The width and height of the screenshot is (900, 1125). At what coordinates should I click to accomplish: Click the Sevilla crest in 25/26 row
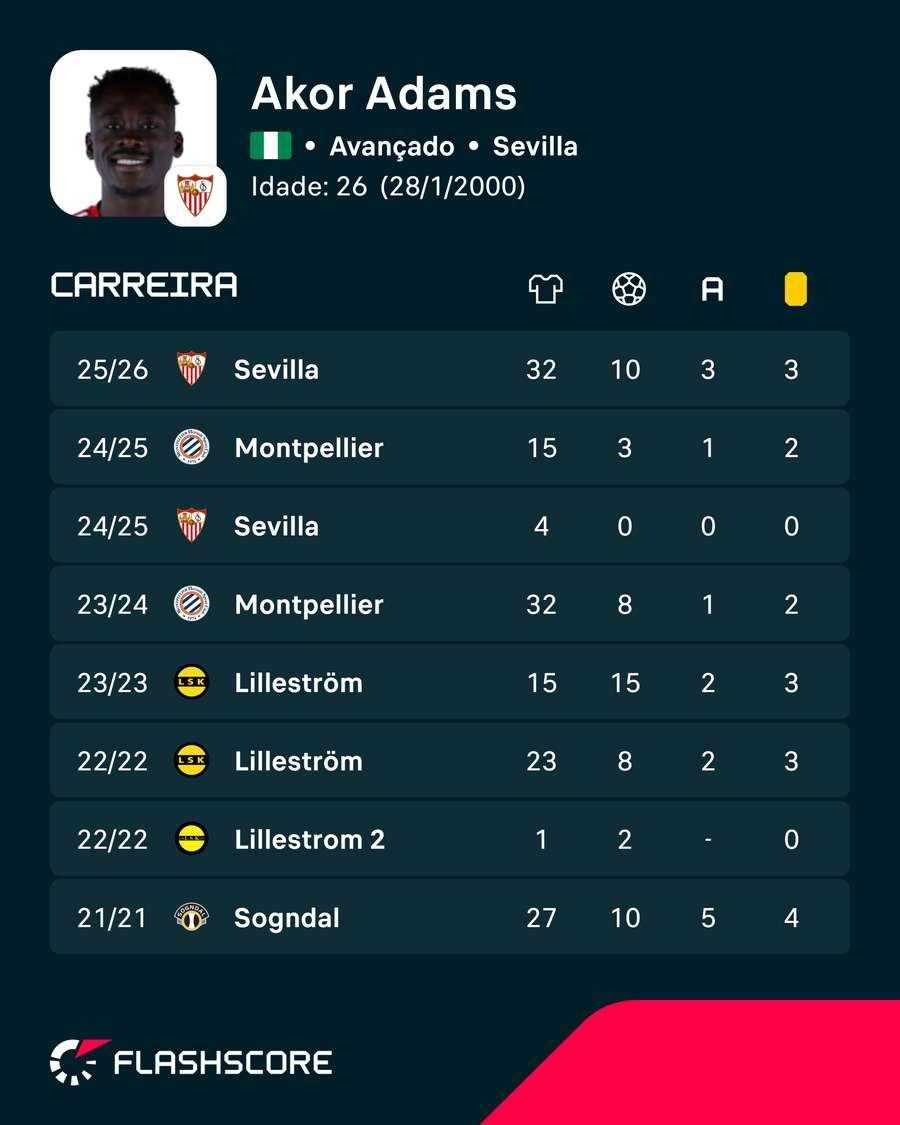(192, 369)
